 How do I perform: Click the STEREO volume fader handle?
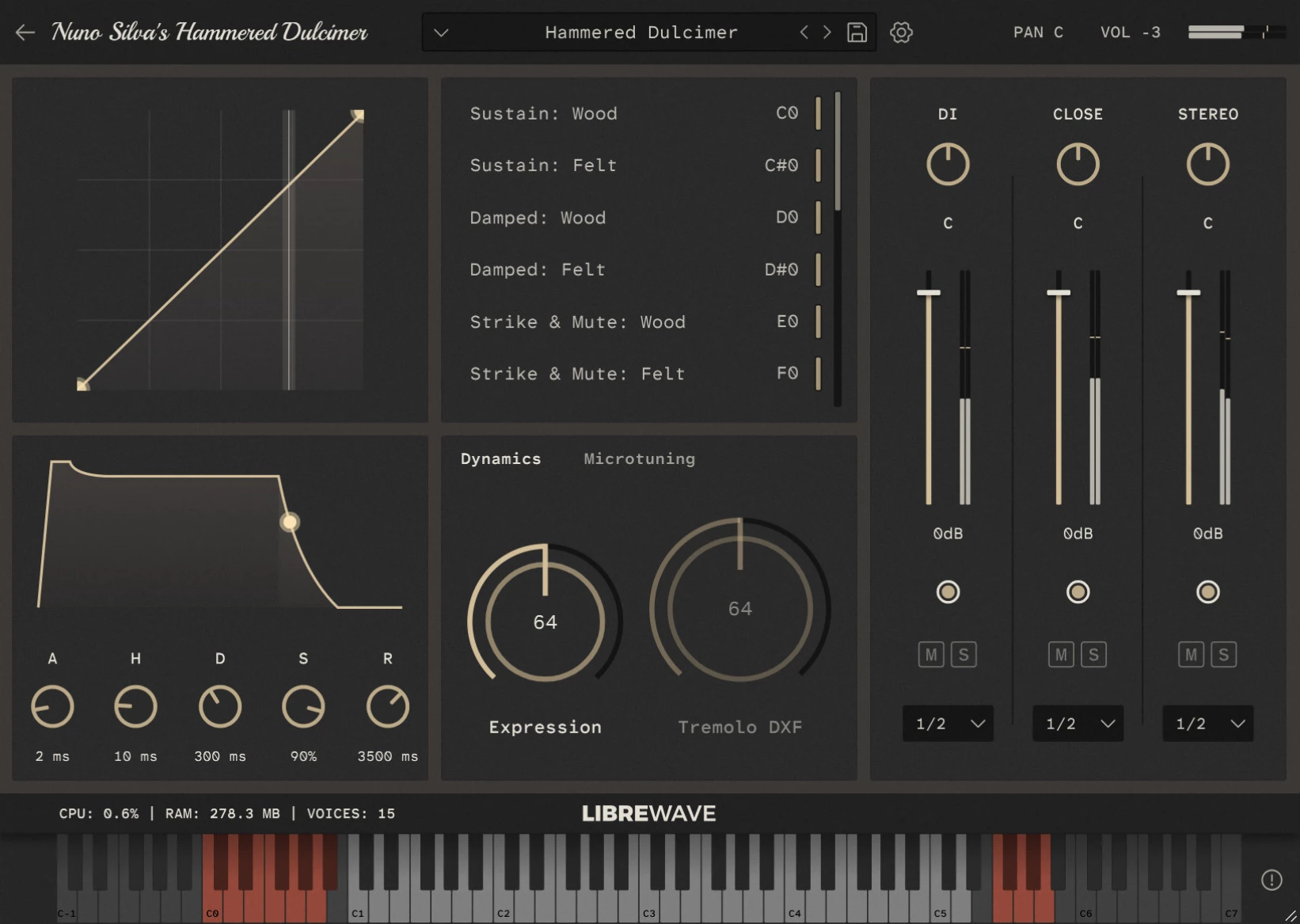point(1188,293)
